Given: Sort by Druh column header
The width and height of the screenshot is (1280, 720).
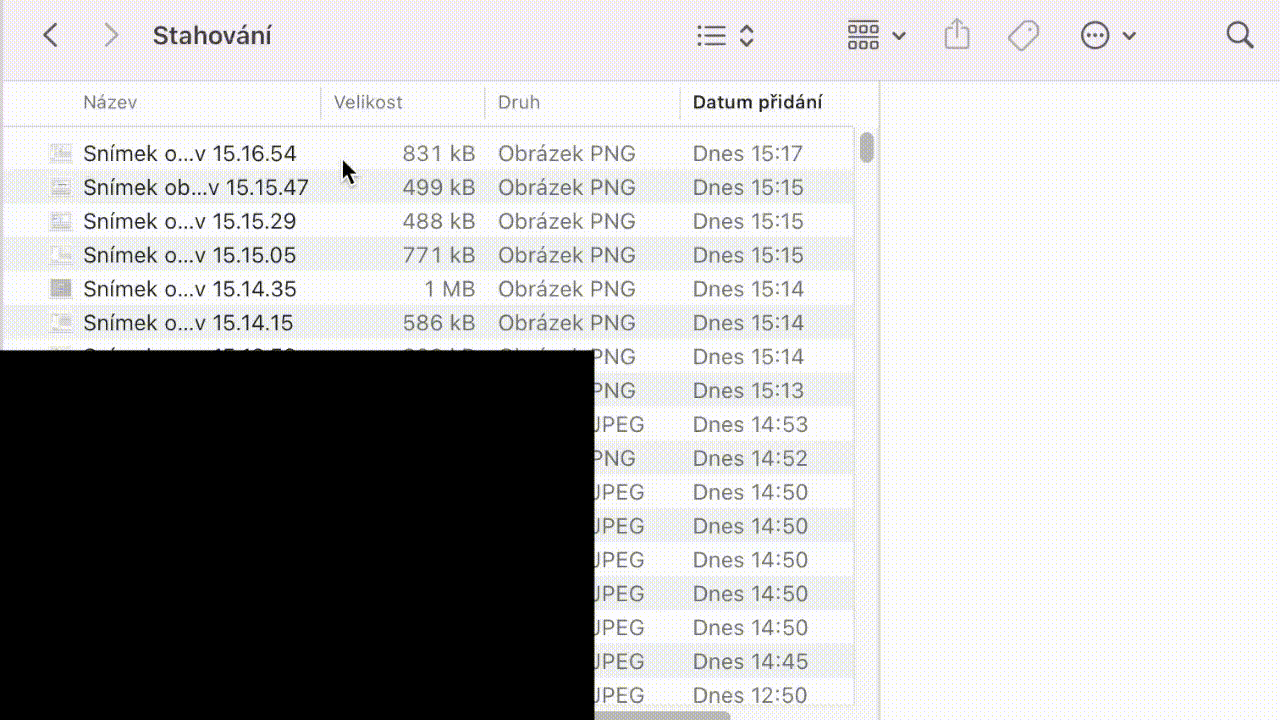Looking at the screenshot, I should (519, 102).
